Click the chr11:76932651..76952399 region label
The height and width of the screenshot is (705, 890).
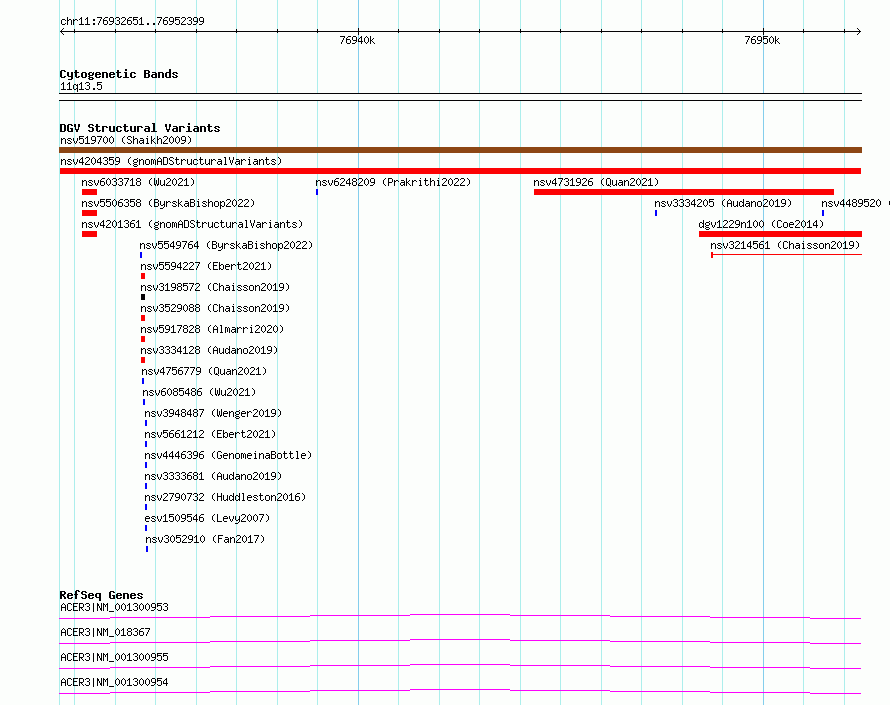pyautogui.click(x=132, y=21)
